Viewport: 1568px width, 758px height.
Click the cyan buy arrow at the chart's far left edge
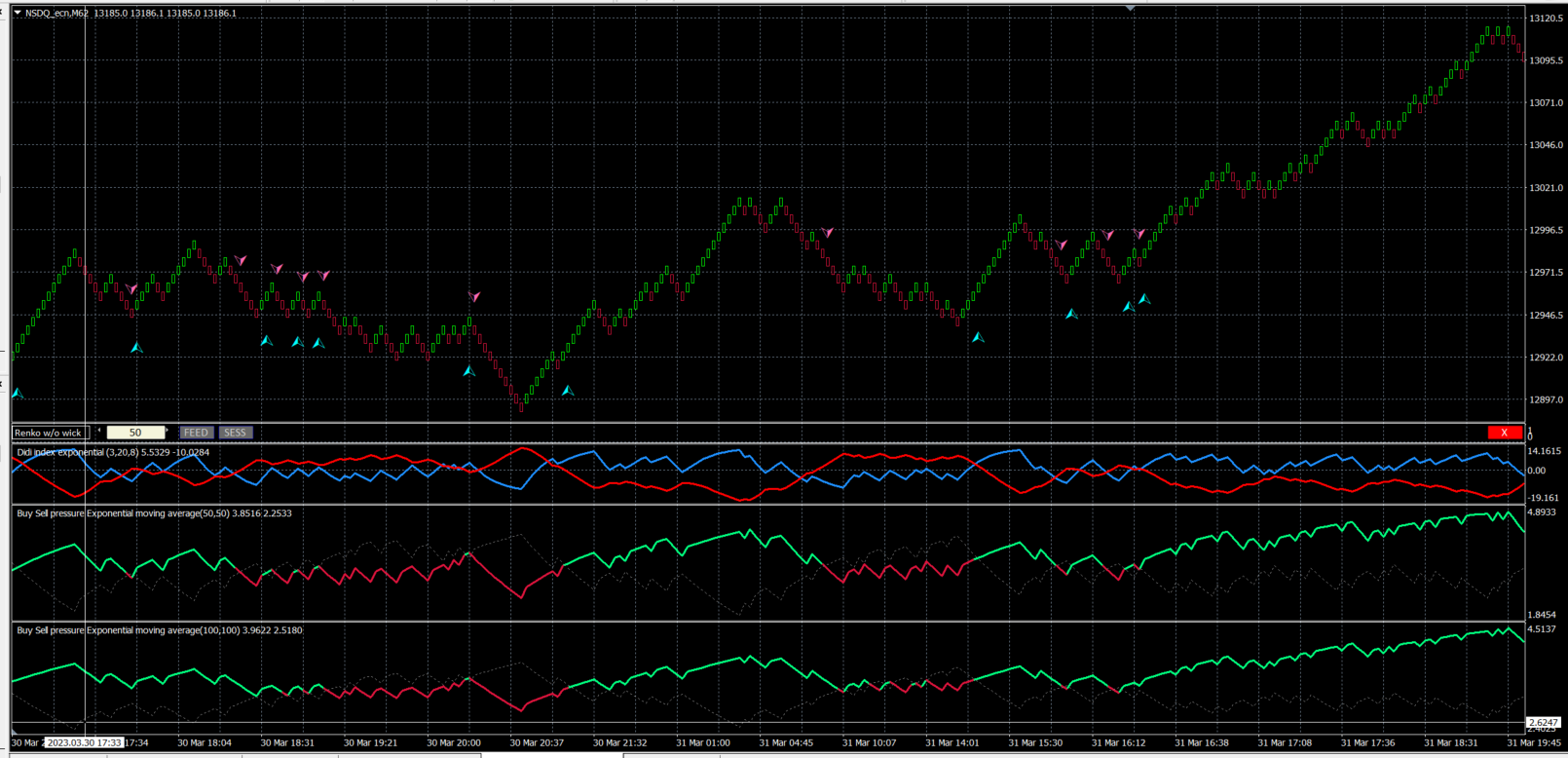click(17, 394)
